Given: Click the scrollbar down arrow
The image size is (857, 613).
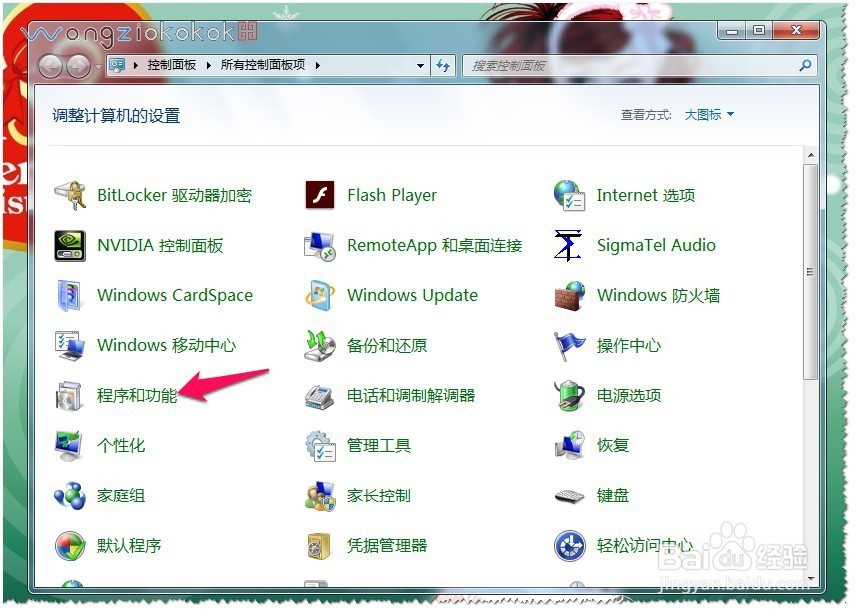Looking at the screenshot, I should coord(811,579).
